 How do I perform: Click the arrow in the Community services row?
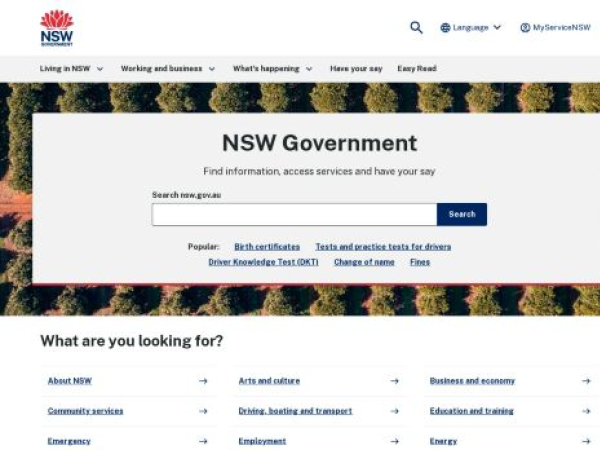203,411
